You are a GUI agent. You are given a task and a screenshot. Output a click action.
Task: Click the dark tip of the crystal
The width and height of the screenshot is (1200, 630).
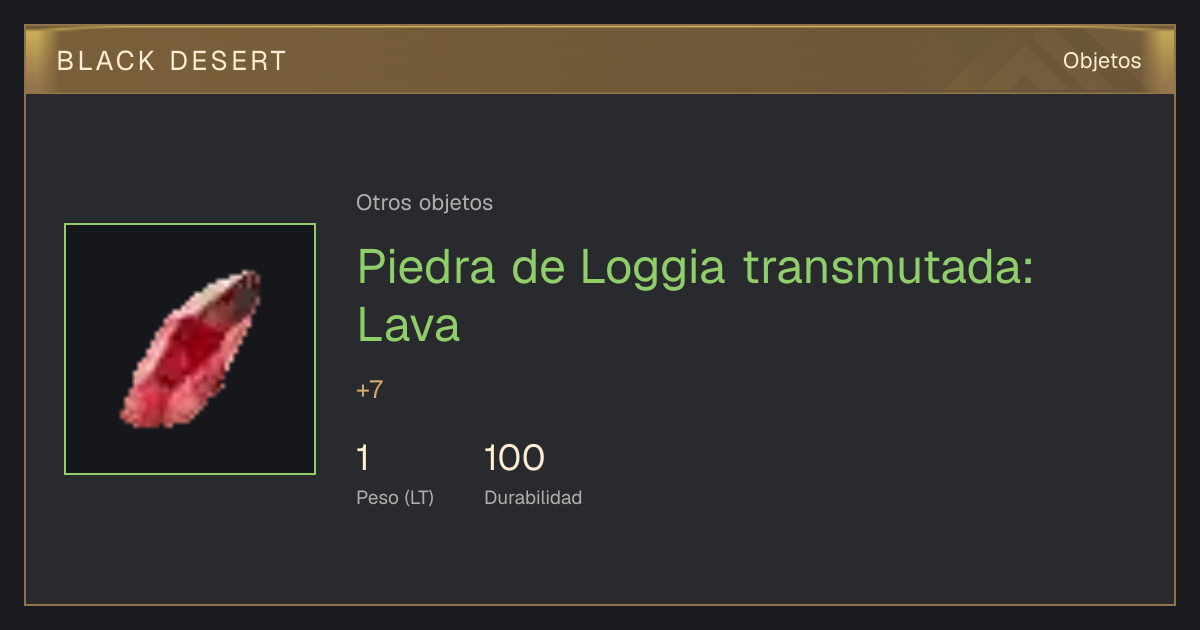click(x=245, y=287)
